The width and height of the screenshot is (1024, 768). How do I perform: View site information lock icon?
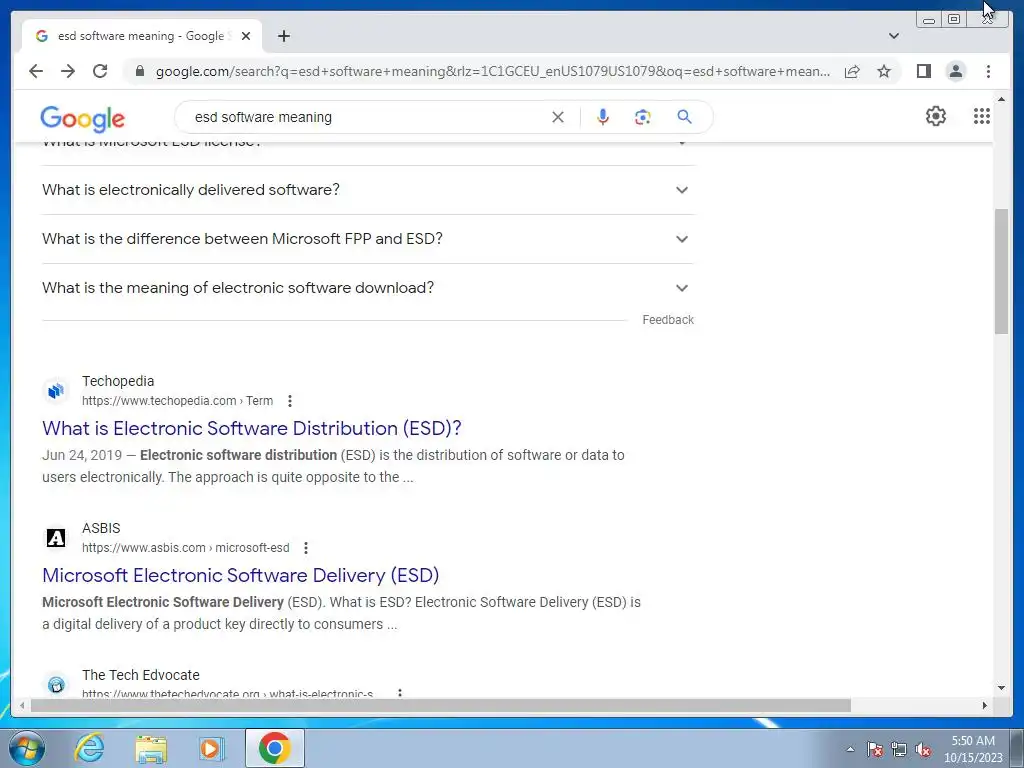pyautogui.click(x=139, y=71)
